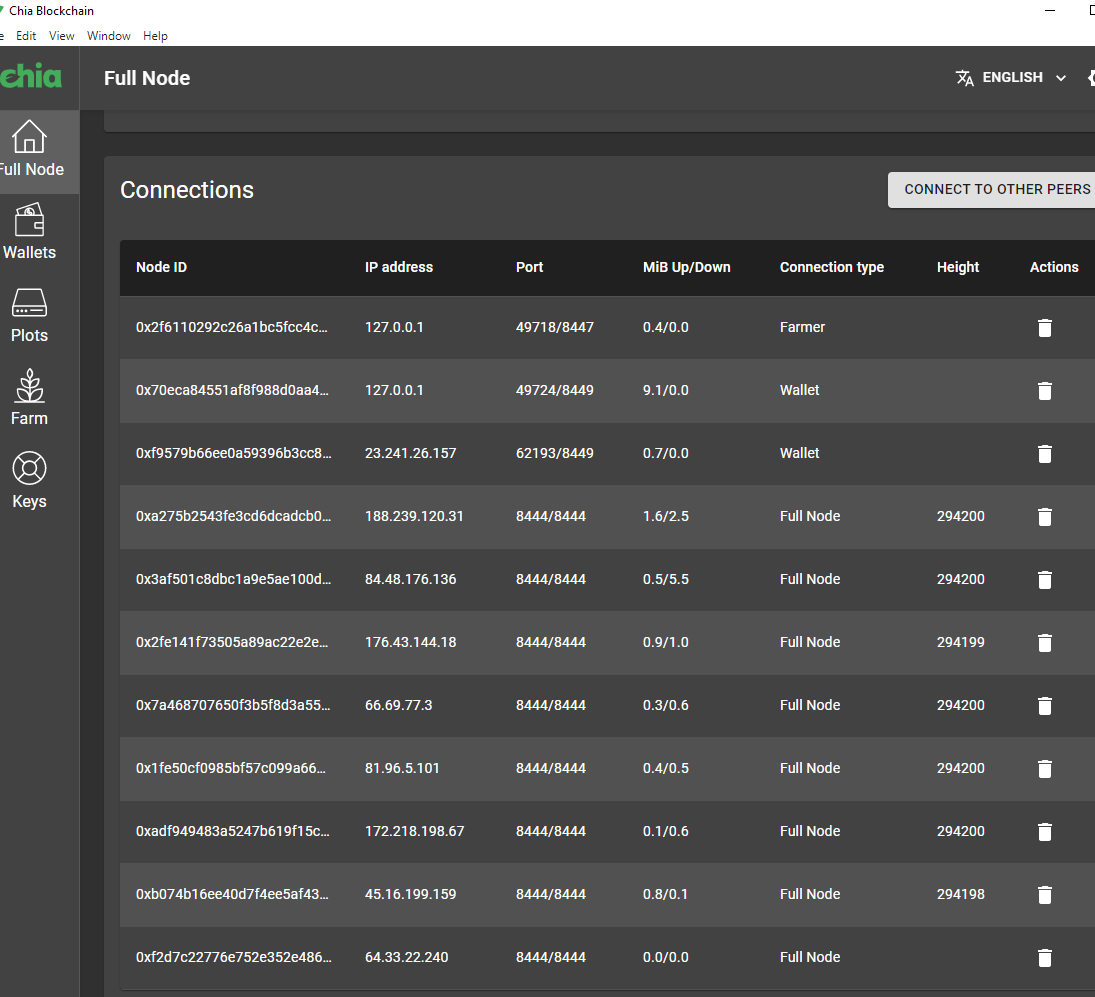Click the Port column header
The height and width of the screenshot is (997, 1095).
coord(529,267)
